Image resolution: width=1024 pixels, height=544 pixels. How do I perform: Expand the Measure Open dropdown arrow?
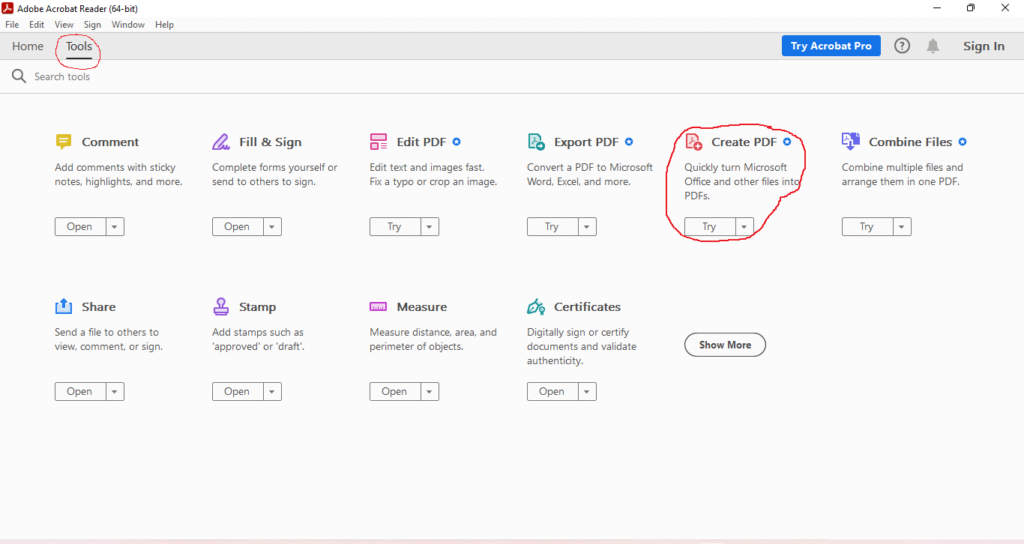tap(430, 391)
